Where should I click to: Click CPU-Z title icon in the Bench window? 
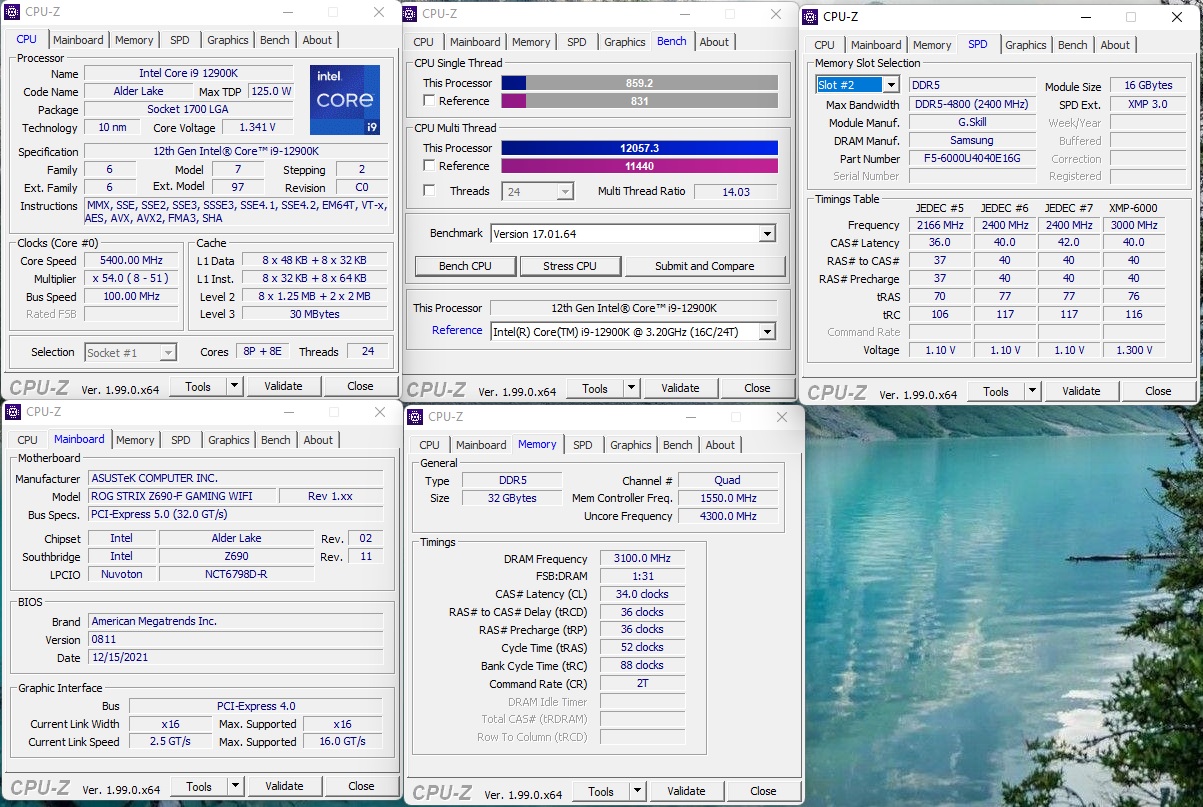click(x=411, y=14)
